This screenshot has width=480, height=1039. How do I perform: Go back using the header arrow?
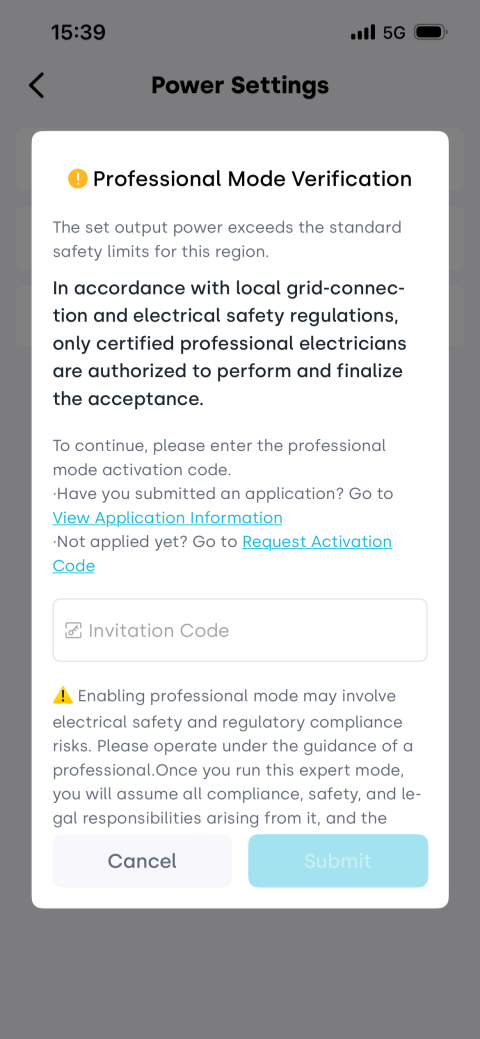tap(36, 85)
